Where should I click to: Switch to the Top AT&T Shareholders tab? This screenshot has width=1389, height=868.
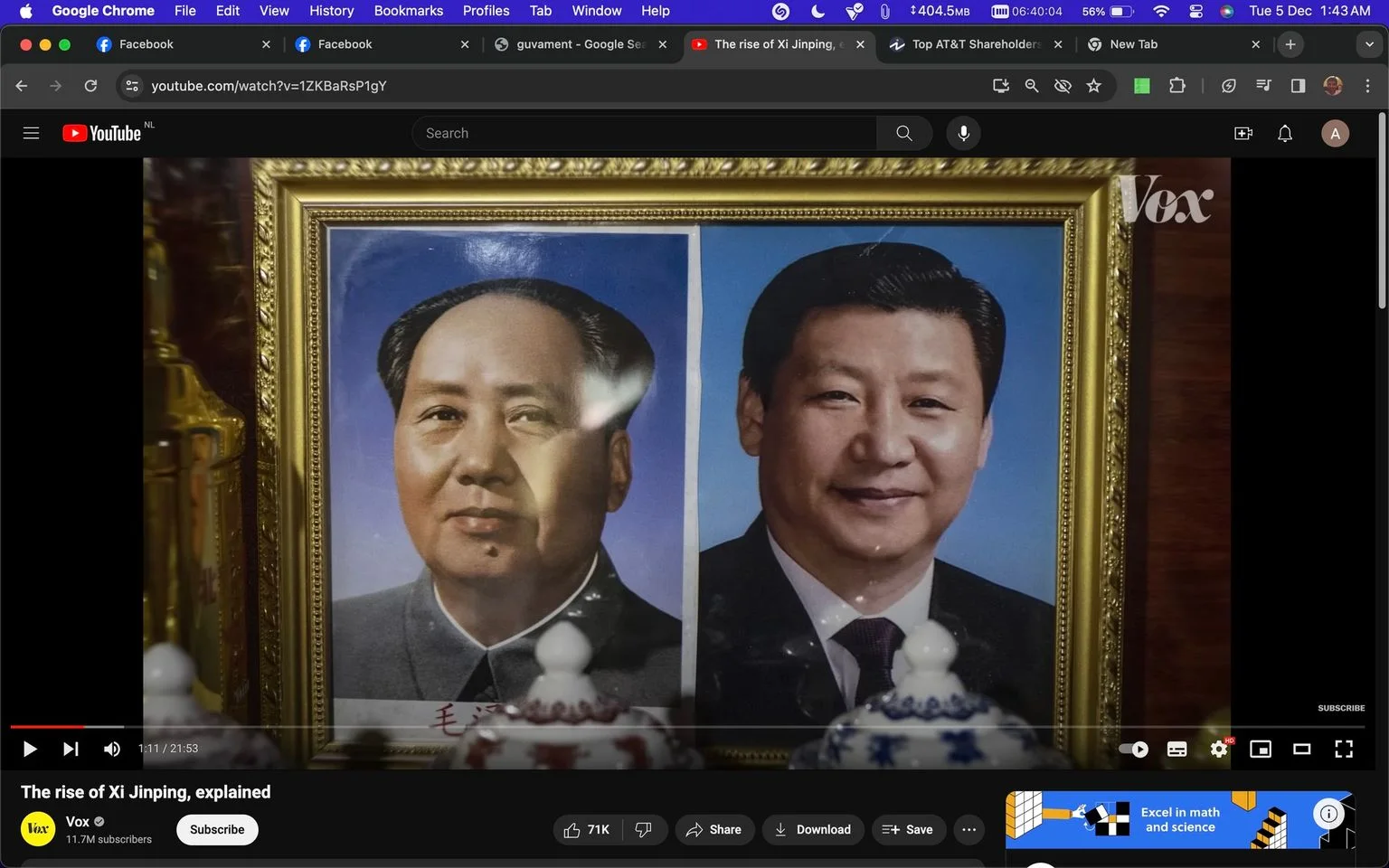[x=976, y=44]
